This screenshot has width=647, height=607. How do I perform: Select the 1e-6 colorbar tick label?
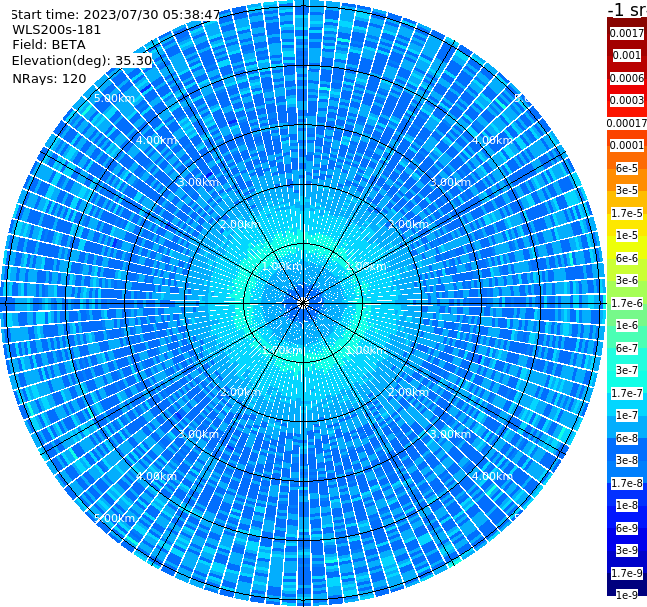pyautogui.click(x=627, y=325)
